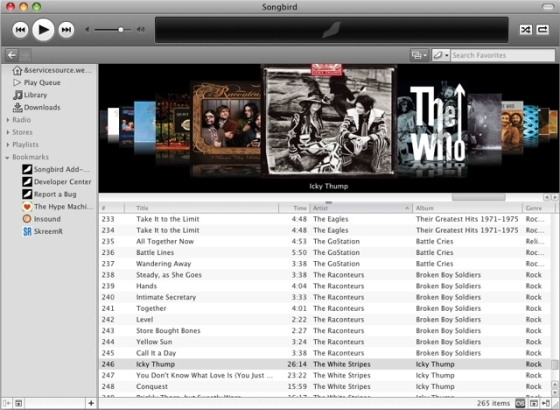
Task: Expand the Radio section
Action: pyautogui.click(x=8, y=120)
